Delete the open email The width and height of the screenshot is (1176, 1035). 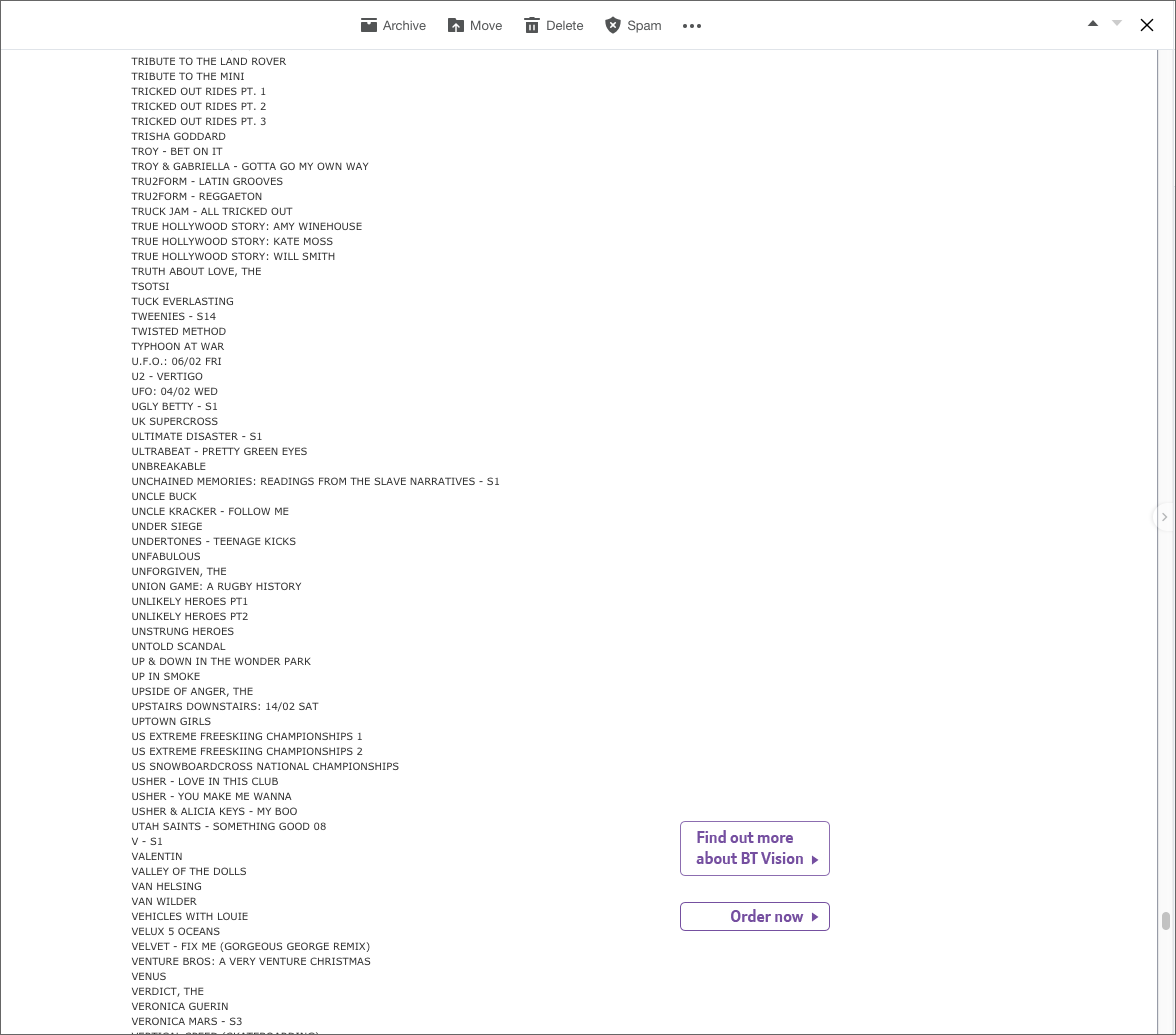[x=554, y=26]
